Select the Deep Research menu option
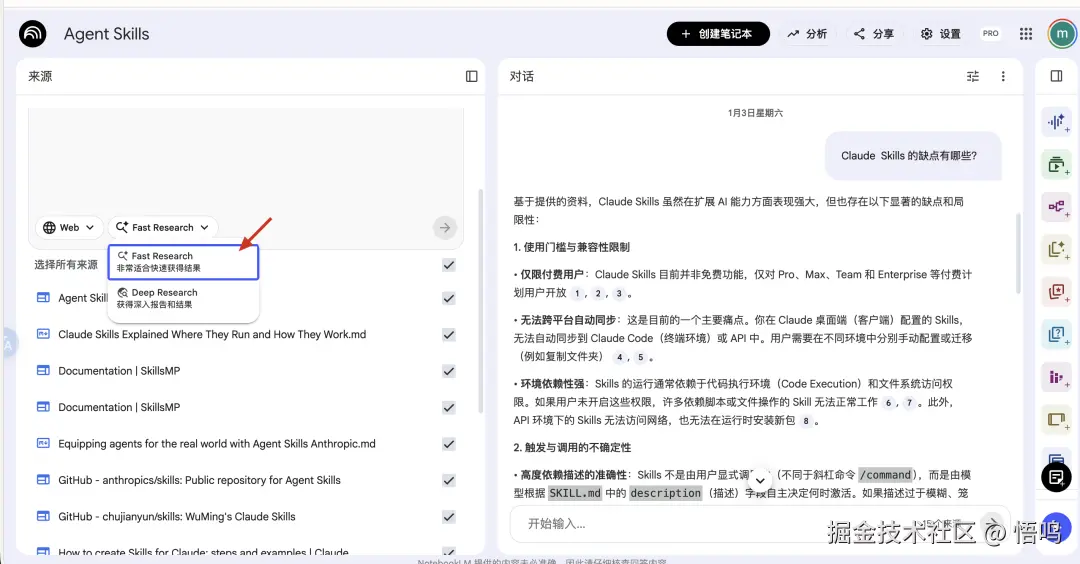 point(183,298)
